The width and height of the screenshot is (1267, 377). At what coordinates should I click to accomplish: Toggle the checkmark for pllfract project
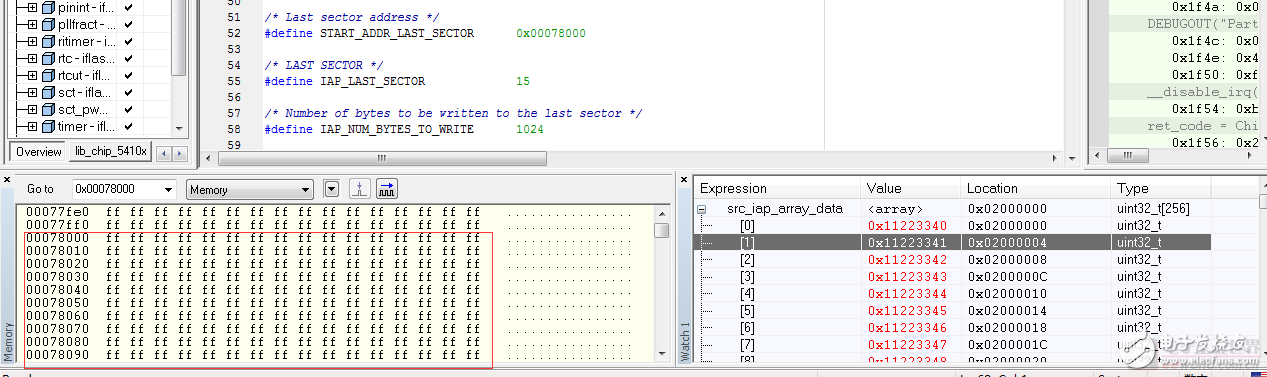tap(128, 24)
